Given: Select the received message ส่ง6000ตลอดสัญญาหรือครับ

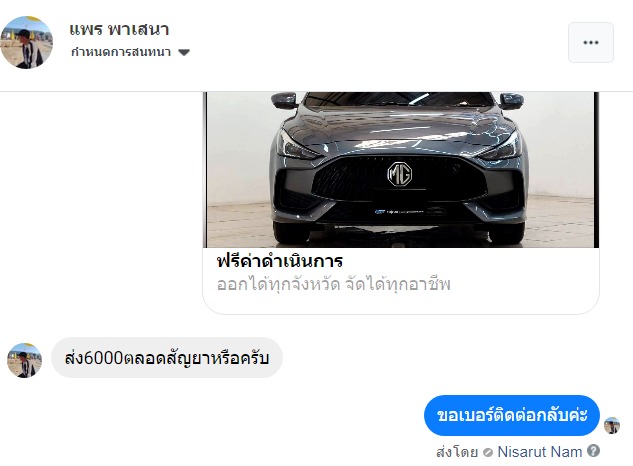Looking at the screenshot, I should 167,358.
